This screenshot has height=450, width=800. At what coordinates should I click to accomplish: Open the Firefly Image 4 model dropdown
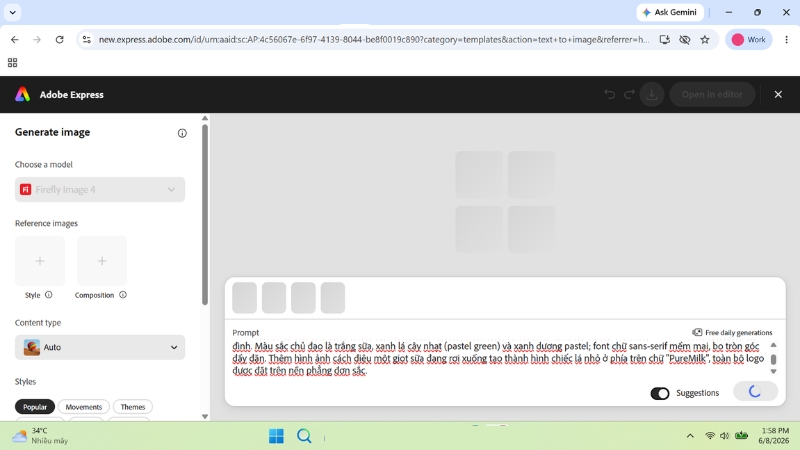[100, 189]
